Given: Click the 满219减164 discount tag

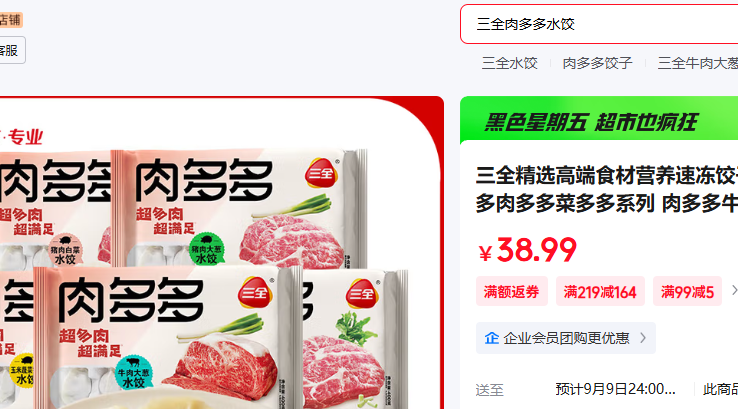Looking at the screenshot, I should point(600,292).
